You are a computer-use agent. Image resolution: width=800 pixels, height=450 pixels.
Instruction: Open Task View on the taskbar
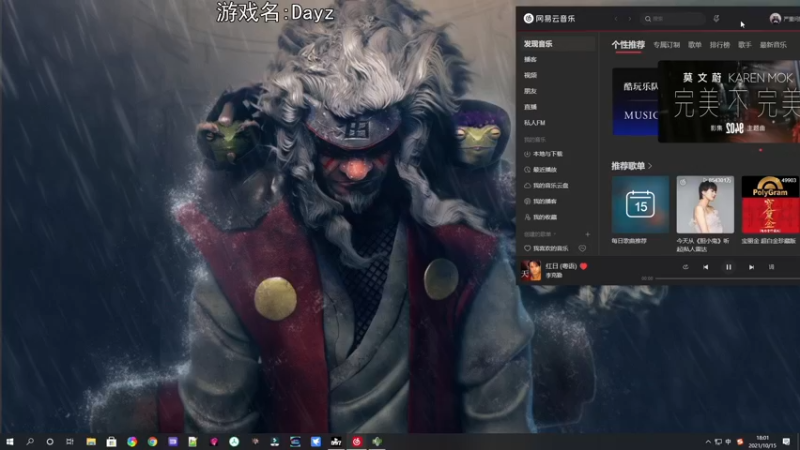tap(70, 441)
